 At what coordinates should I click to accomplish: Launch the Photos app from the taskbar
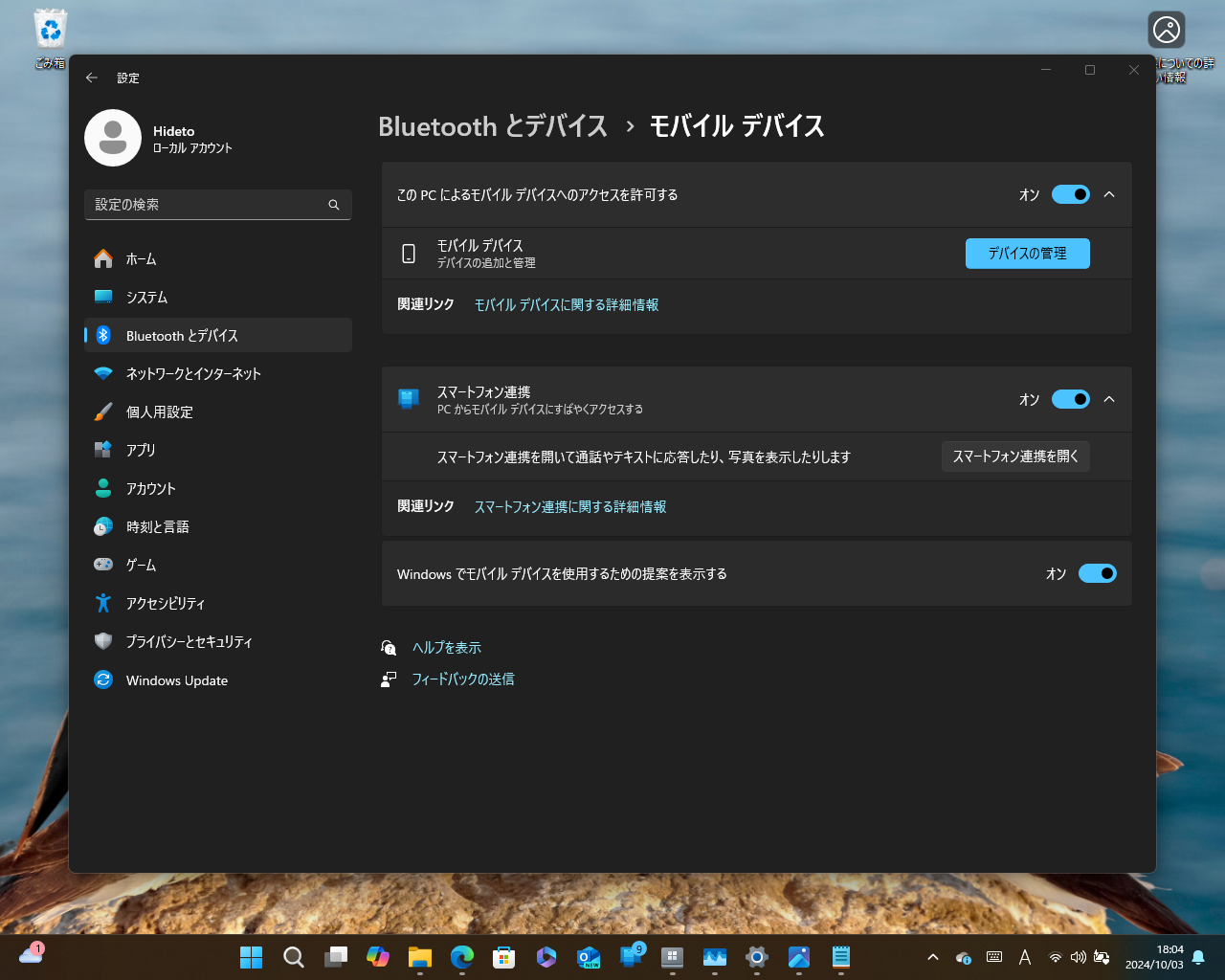[799, 956]
